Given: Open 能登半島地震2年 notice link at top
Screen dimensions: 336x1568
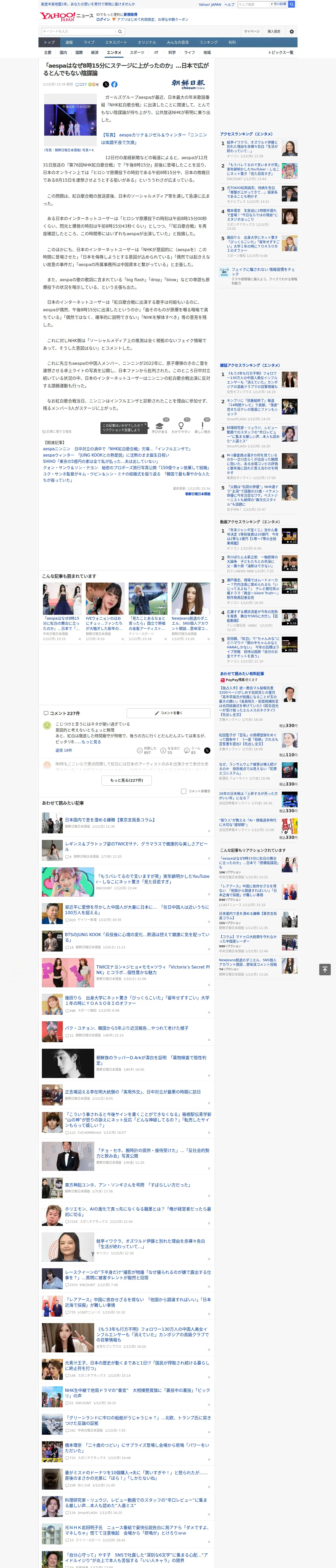Looking at the screenshot, I should [88, 4].
